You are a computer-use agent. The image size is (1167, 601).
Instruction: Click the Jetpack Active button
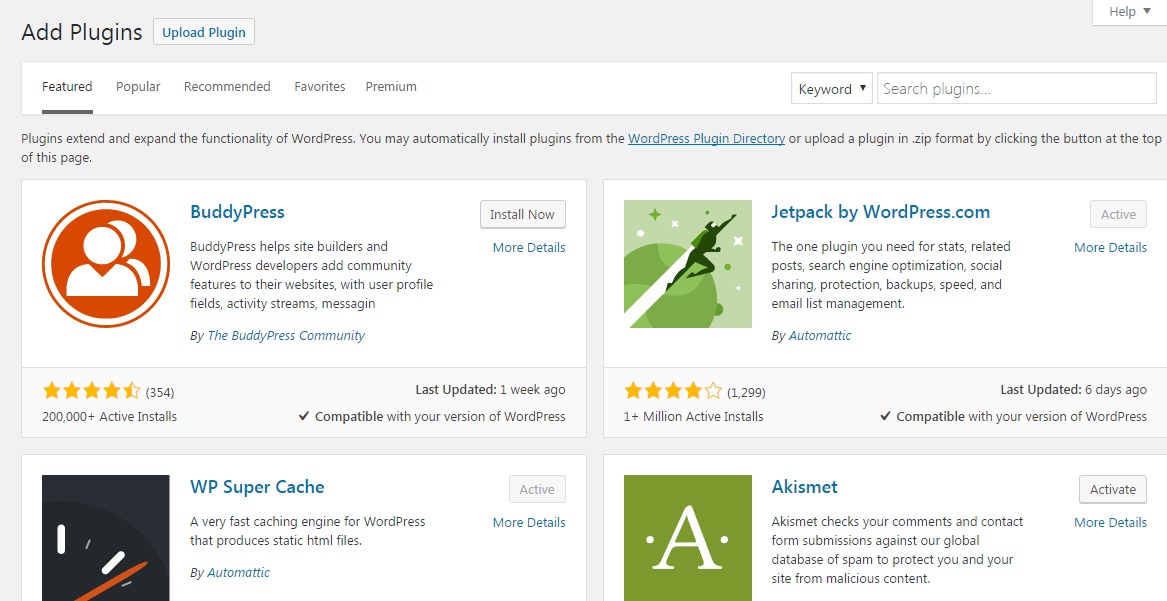click(x=1119, y=214)
